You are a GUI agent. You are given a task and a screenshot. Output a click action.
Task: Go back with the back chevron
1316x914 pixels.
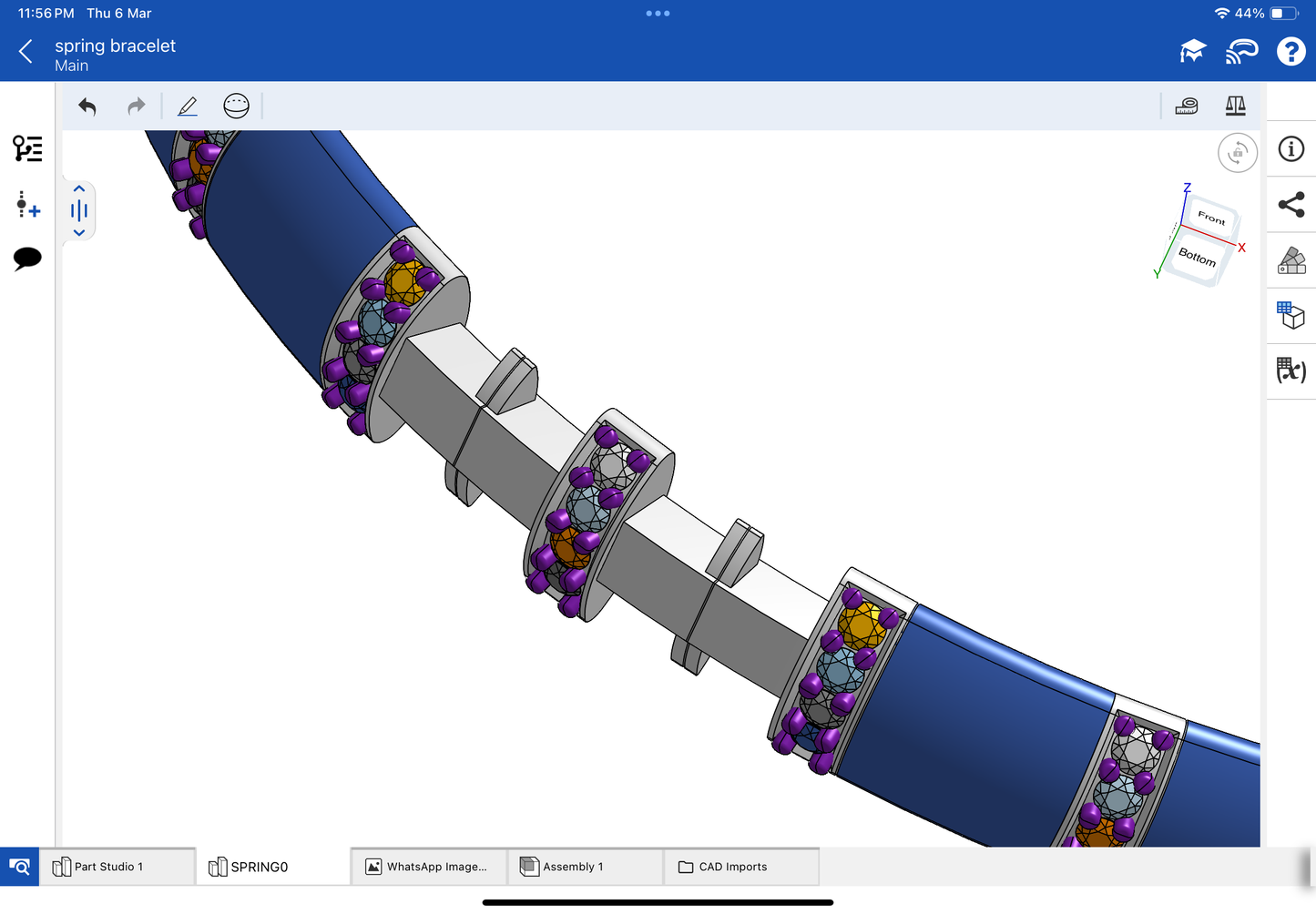coord(26,52)
